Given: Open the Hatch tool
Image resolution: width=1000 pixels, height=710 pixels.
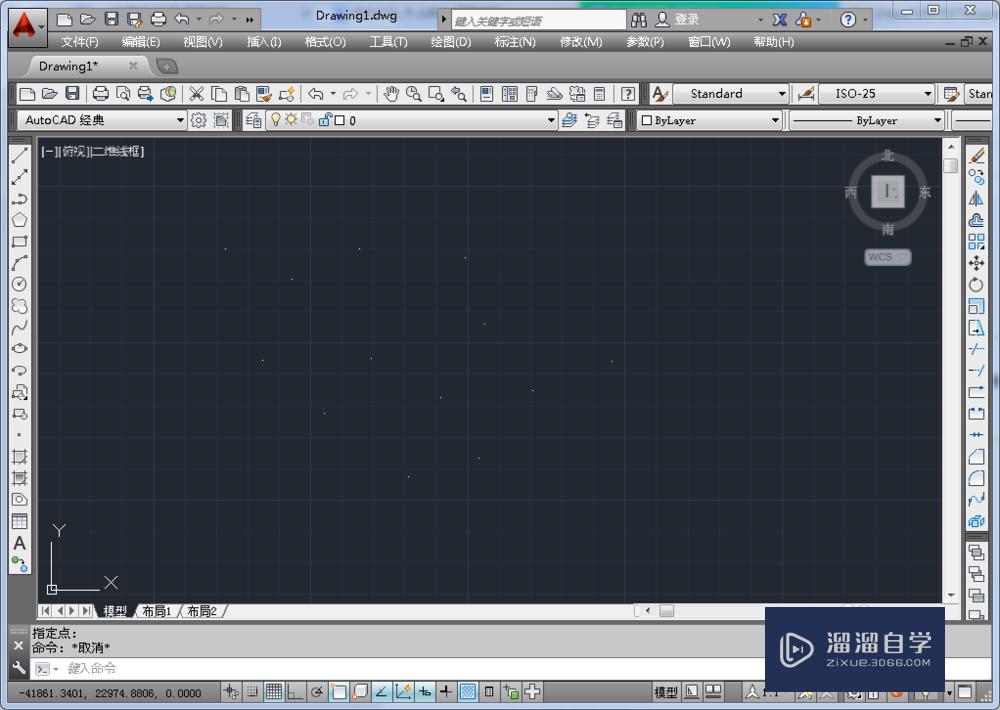Looking at the screenshot, I should click(19, 456).
